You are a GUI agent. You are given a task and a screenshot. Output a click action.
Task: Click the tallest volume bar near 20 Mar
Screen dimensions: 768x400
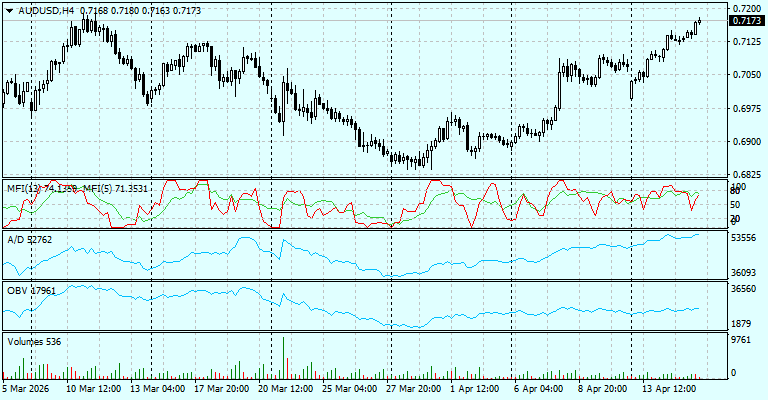283,357
